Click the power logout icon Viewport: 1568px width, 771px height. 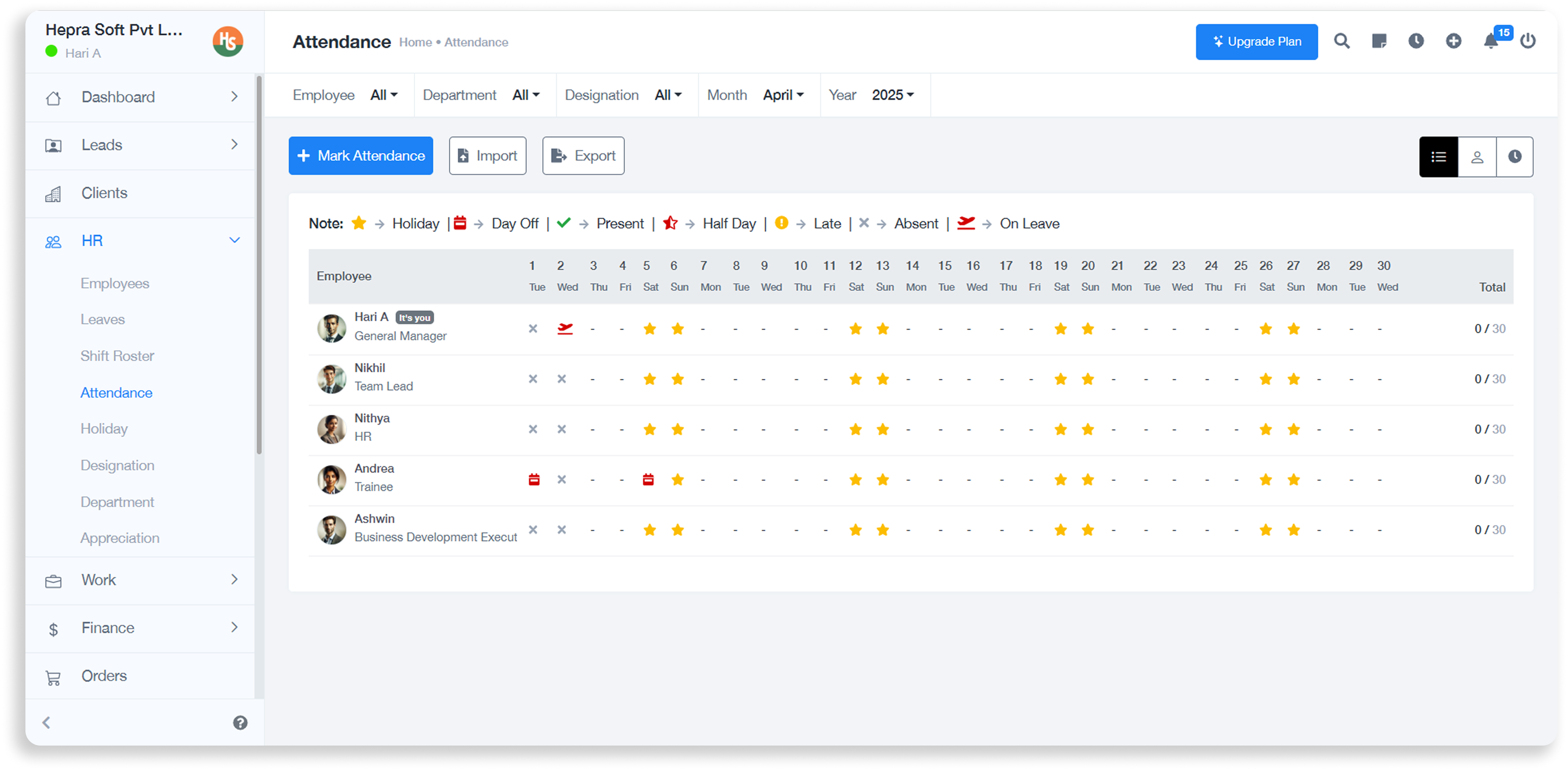pos(1528,42)
